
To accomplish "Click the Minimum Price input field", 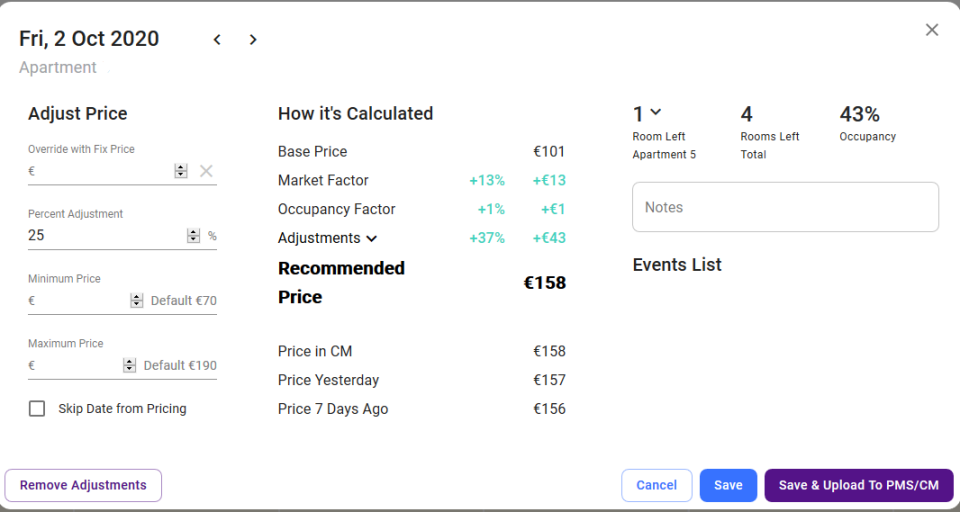I will 79,301.
